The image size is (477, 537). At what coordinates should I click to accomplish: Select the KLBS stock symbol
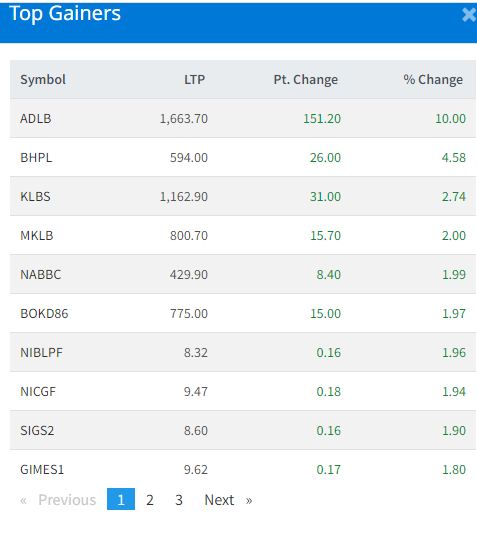click(35, 197)
